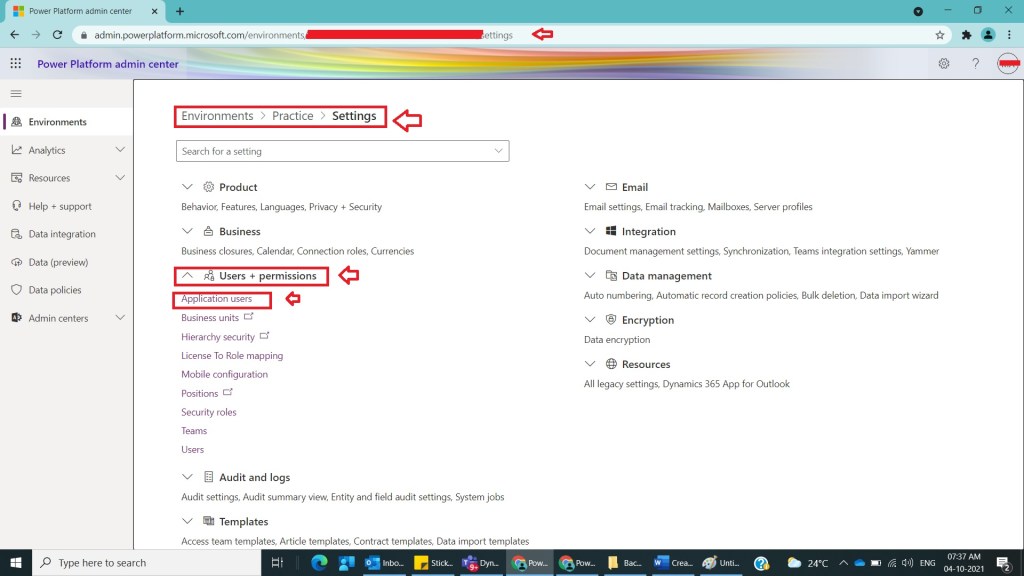Collapse the Users + permissions section
The height and width of the screenshot is (576, 1024).
click(187, 276)
